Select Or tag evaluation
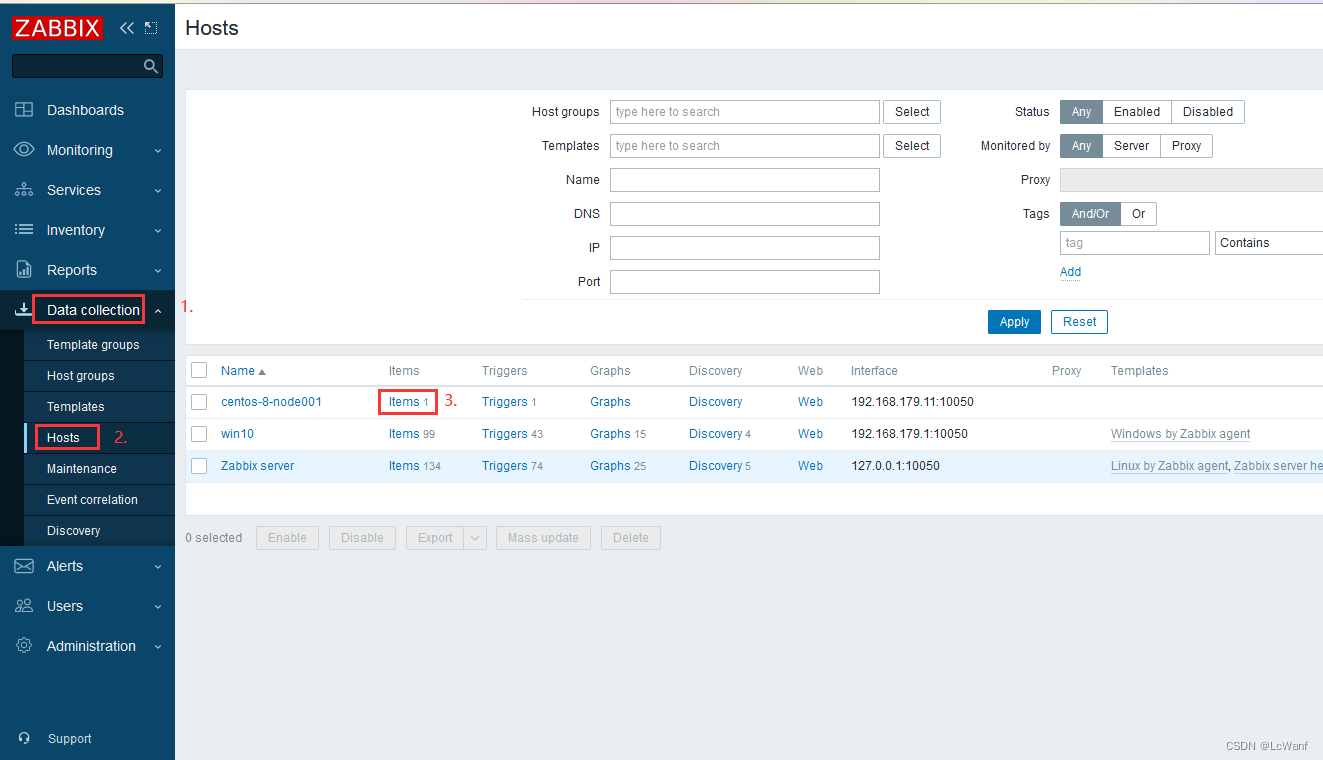The width and height of the screenshot is (1323, 760). [1138, 214]
